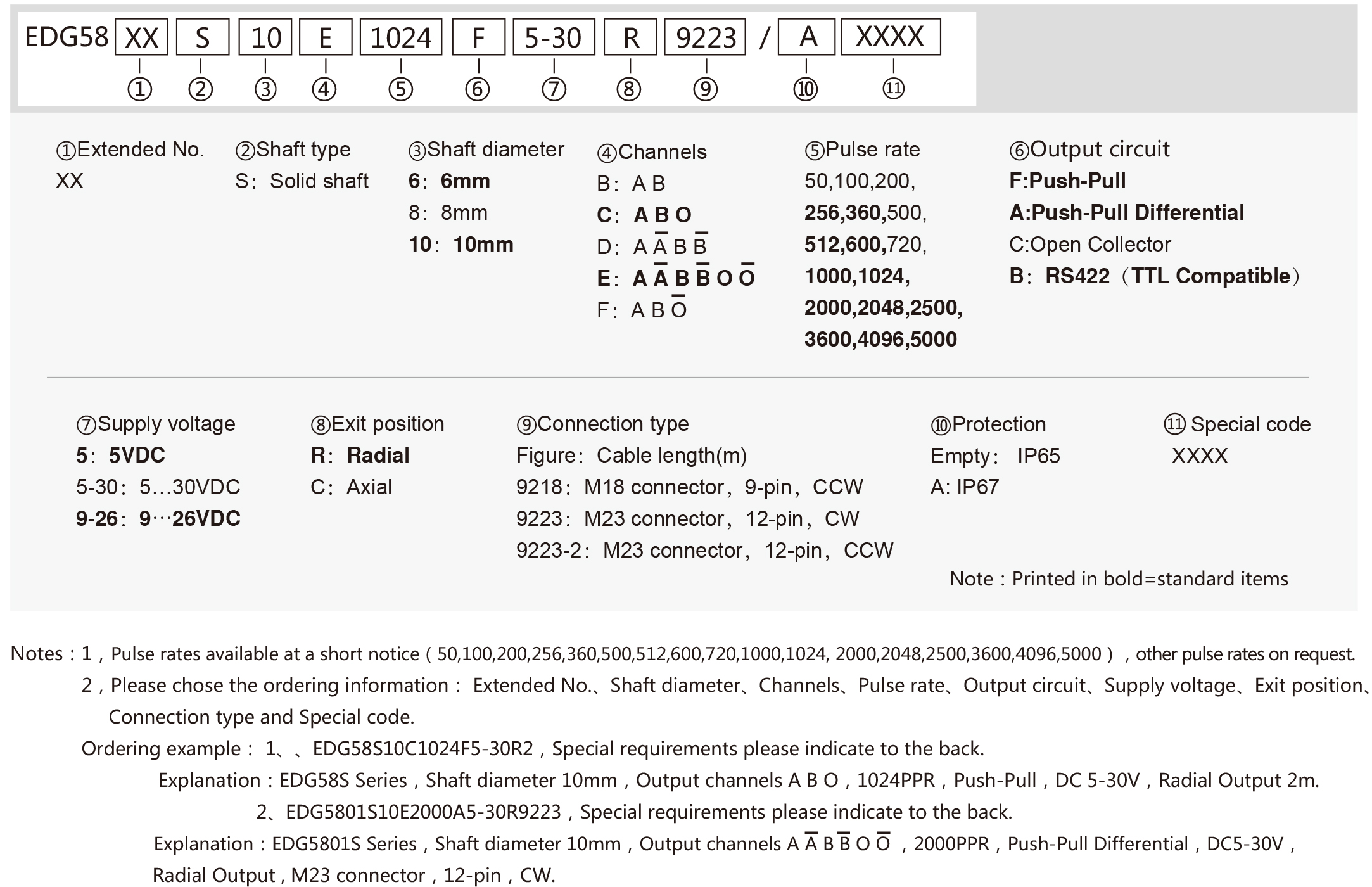1372x887 pixels.
Task: Click ordering example 'EDG58S10C1024F5-30R2'
Action: [423, 749]
